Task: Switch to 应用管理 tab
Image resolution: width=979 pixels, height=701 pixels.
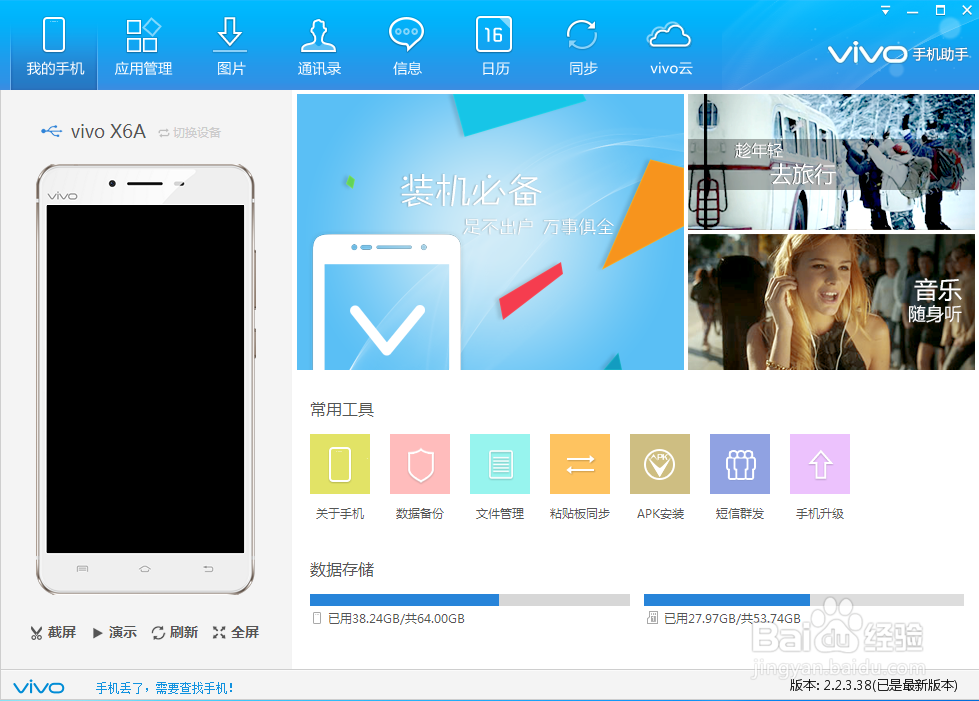Action: tap(143, 47)
